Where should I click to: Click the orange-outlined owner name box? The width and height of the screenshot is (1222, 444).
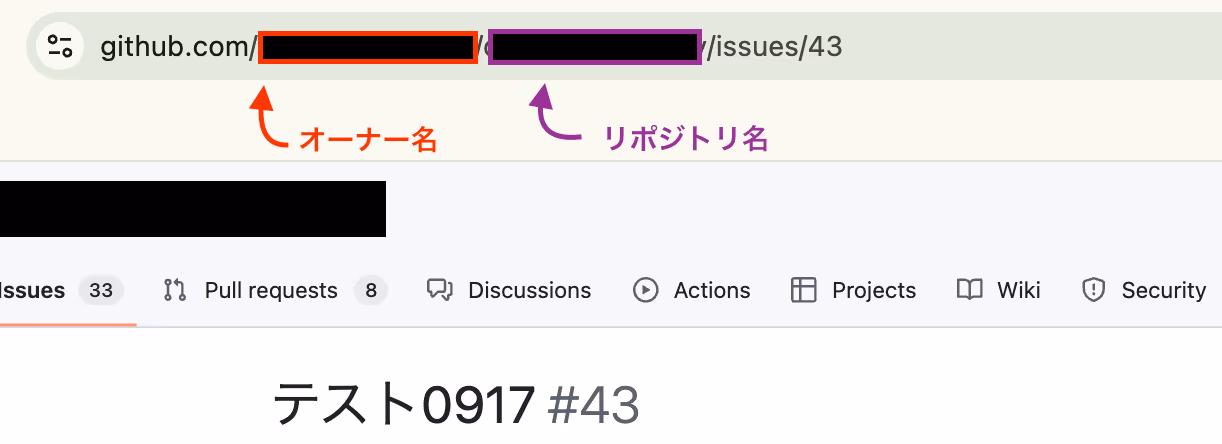368,47
